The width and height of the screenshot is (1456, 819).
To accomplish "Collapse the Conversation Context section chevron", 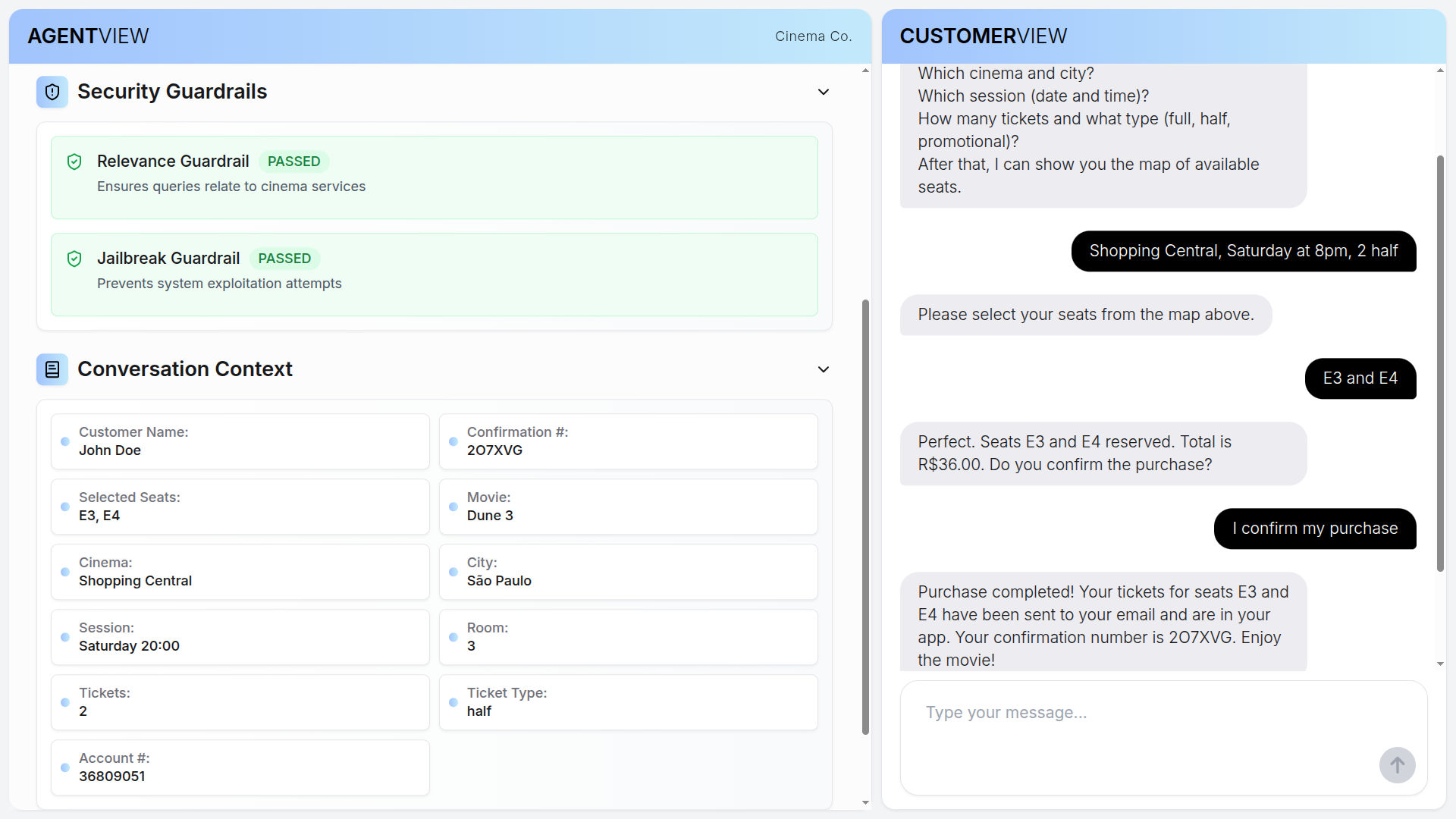I will tap(823, 369).
